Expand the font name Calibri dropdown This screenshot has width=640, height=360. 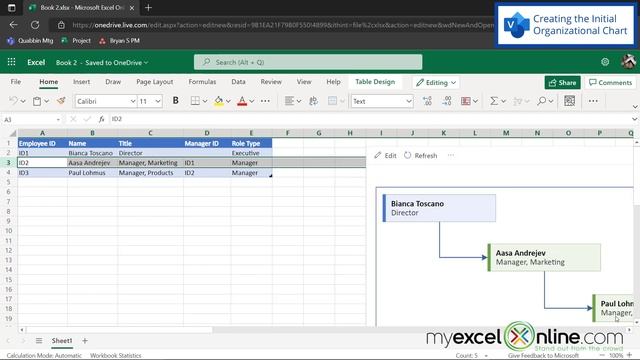point(133,101)
